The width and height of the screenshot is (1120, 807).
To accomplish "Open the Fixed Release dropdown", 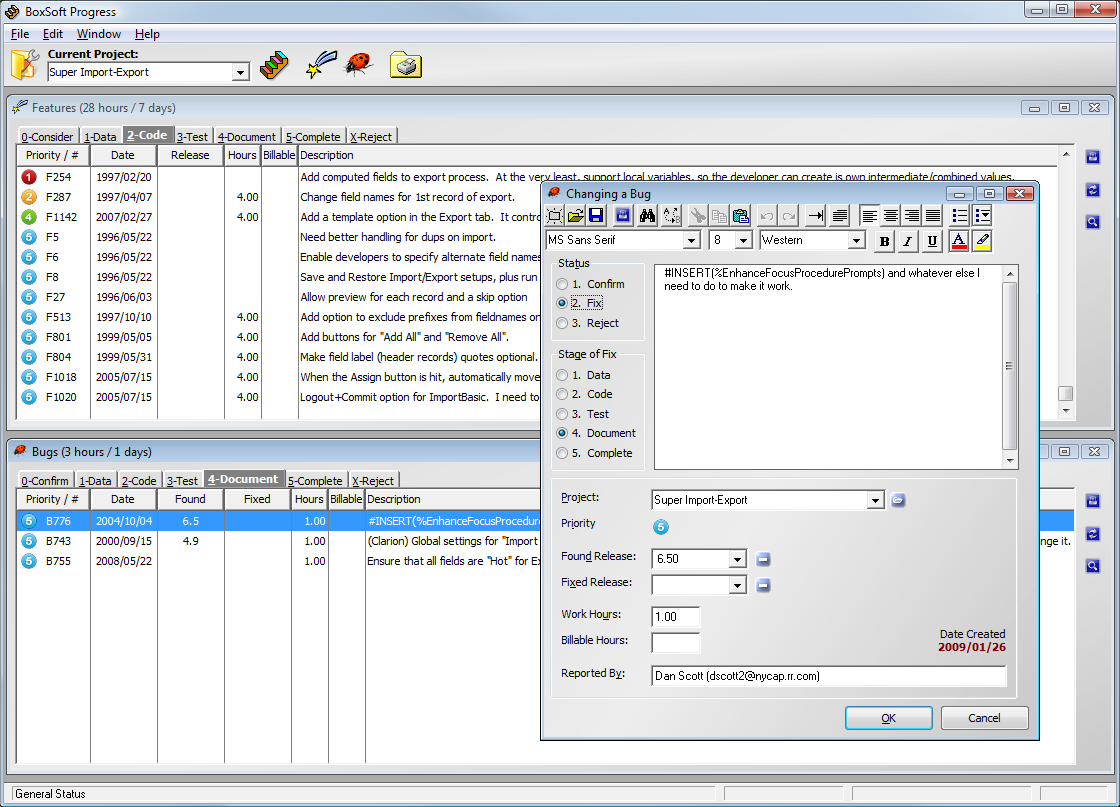I will pyautogui.click(x=738, y=586).
